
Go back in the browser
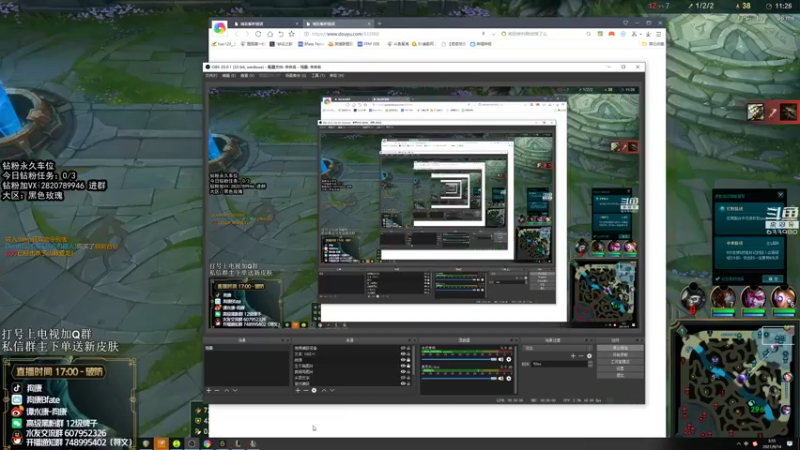[237, 34]
